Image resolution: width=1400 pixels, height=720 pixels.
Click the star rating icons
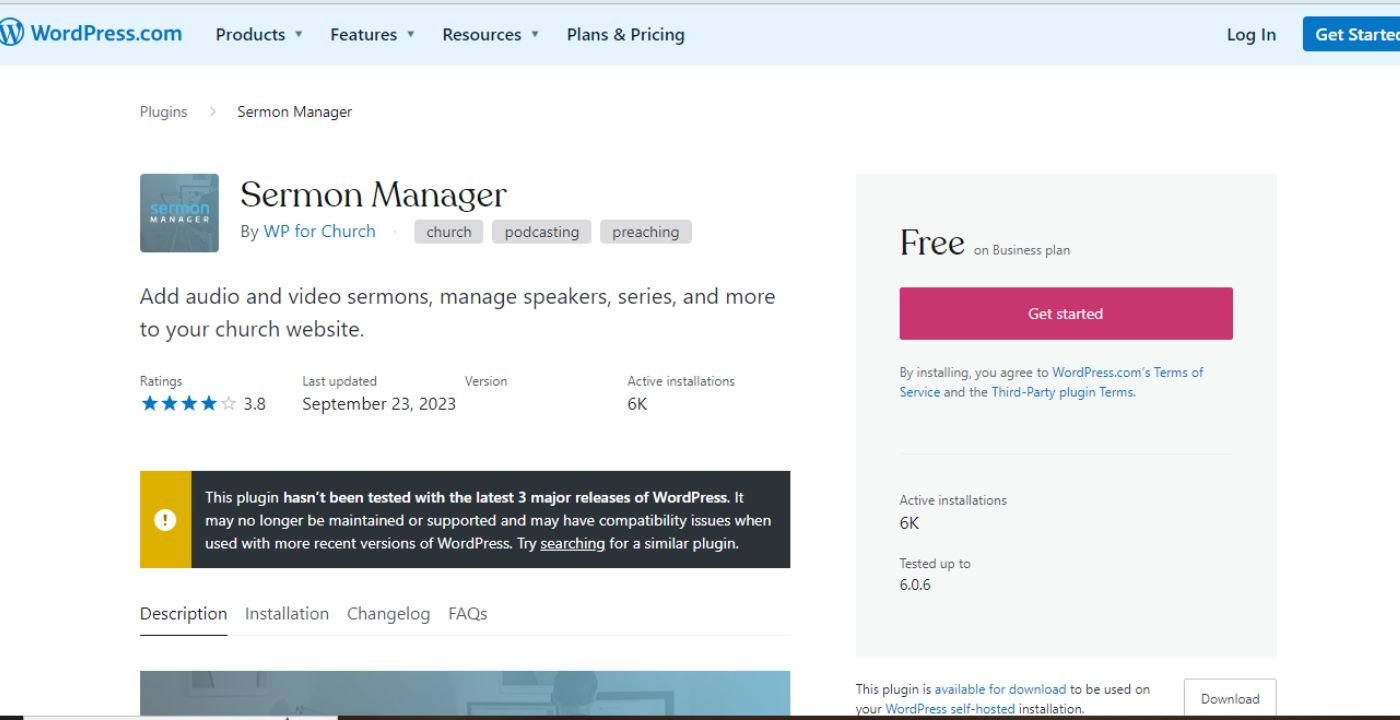pyautogui.click(x=188, y=404)
